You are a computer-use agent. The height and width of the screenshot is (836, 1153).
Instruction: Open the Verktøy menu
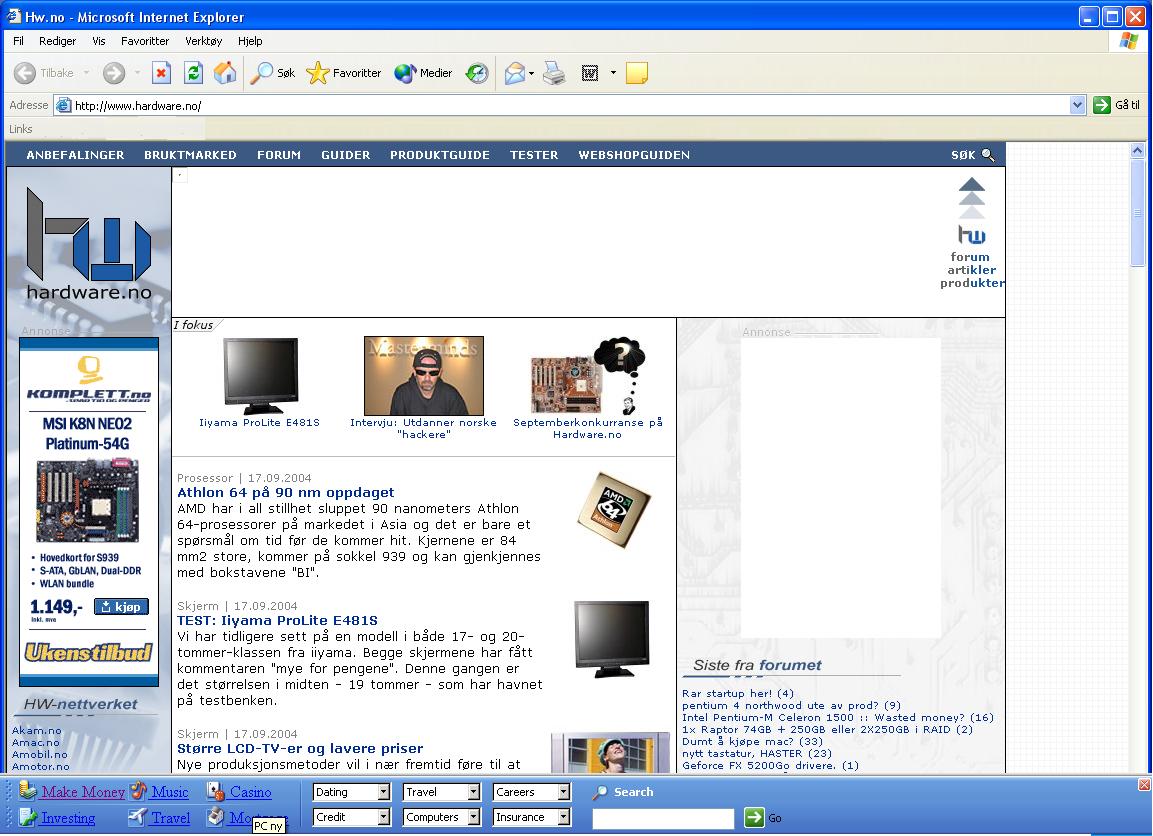[x=204, y=41]
